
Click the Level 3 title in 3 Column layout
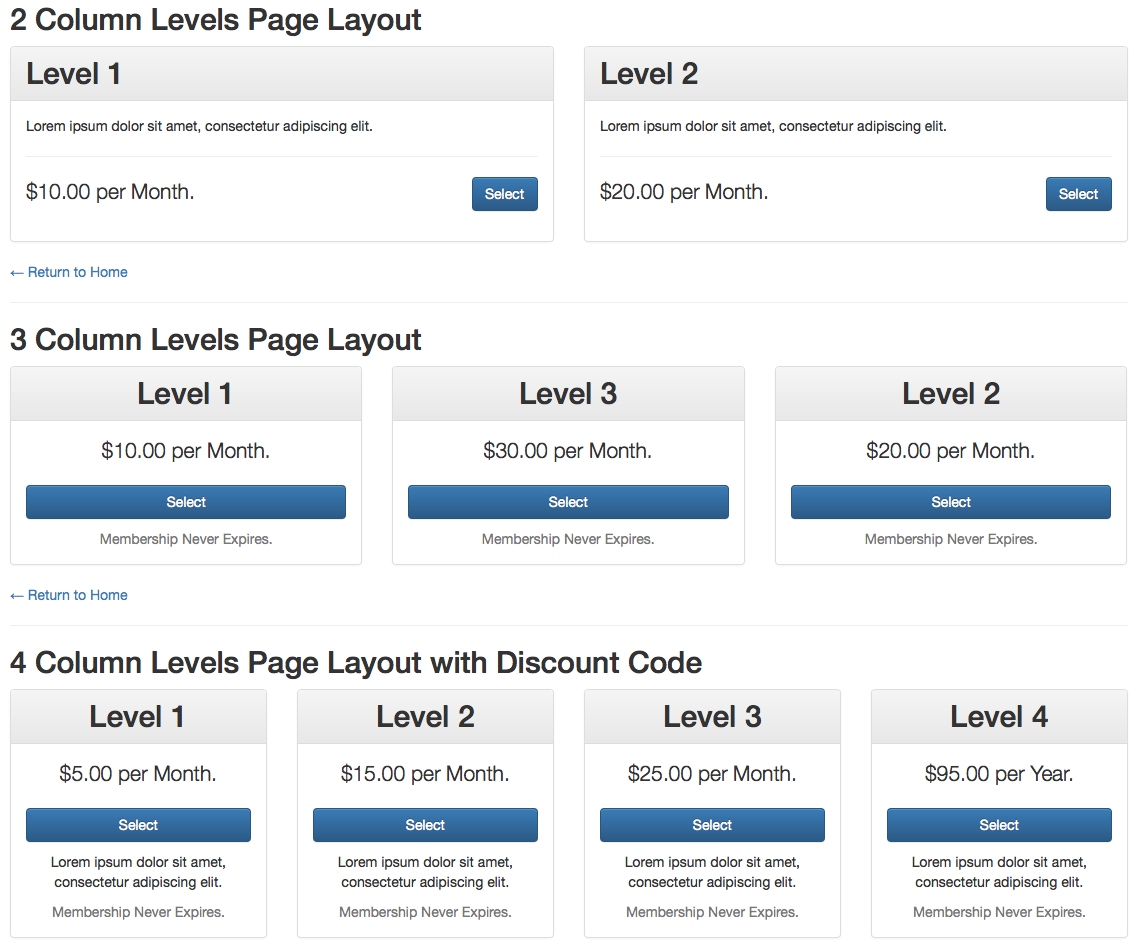[x=568, y=394]
